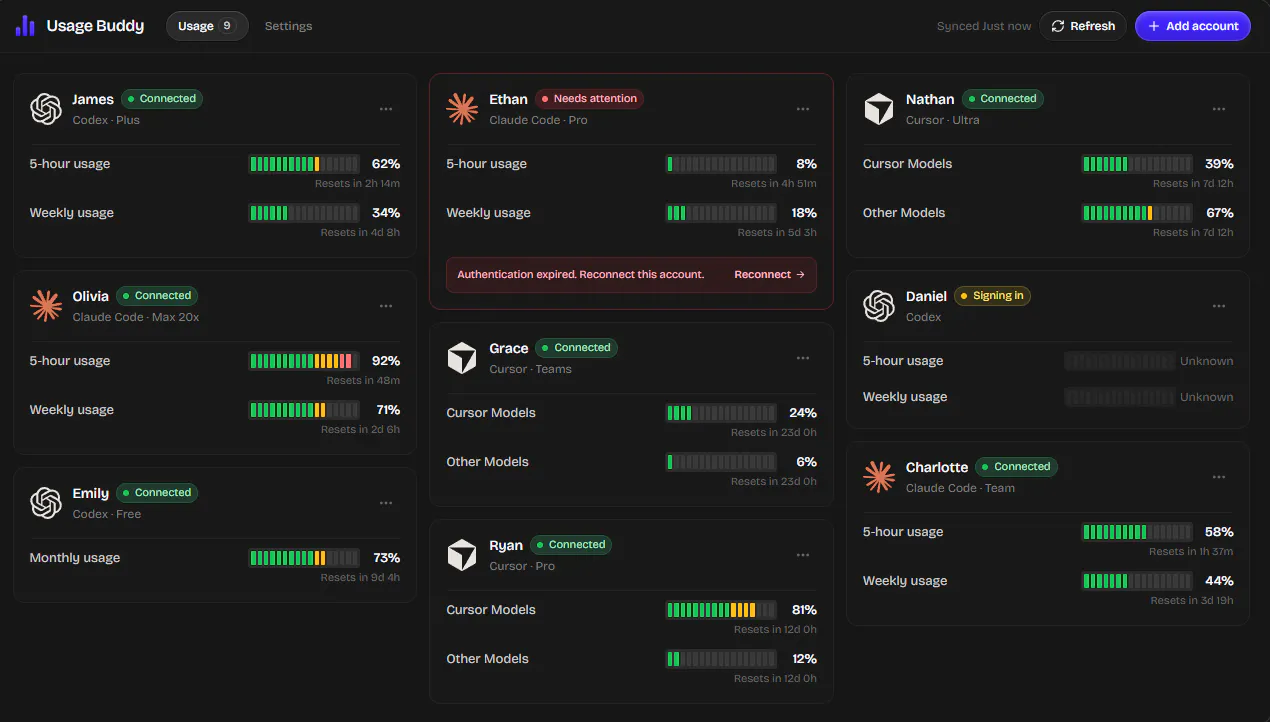Screen dimensions: 1270x722
Task: Click Daniel's Codex OpenAI logo
Action: [x=879, y=306]
